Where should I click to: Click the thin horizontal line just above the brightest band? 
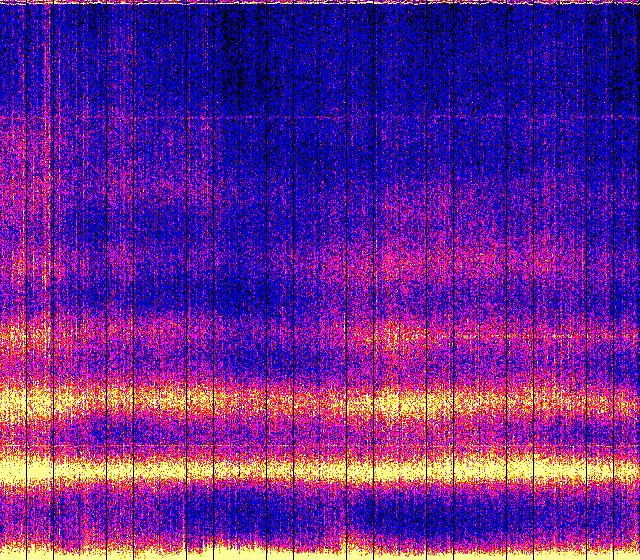click(320, 446)
